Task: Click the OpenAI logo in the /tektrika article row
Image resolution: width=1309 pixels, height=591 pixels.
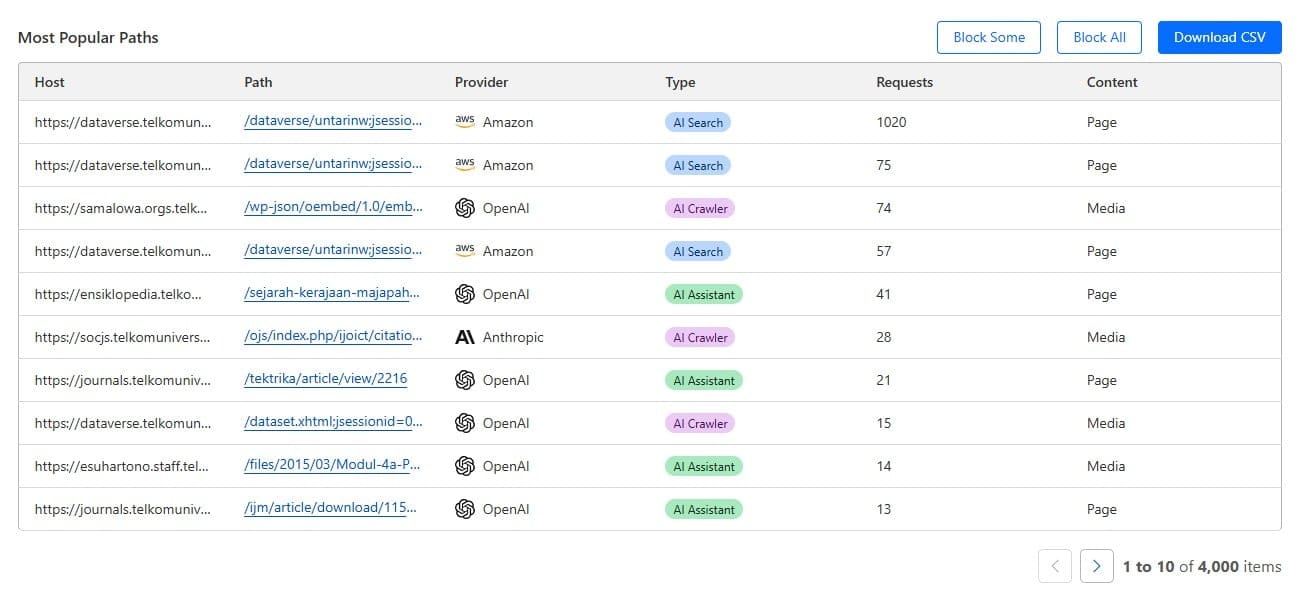Action: [x=464, y=380]
